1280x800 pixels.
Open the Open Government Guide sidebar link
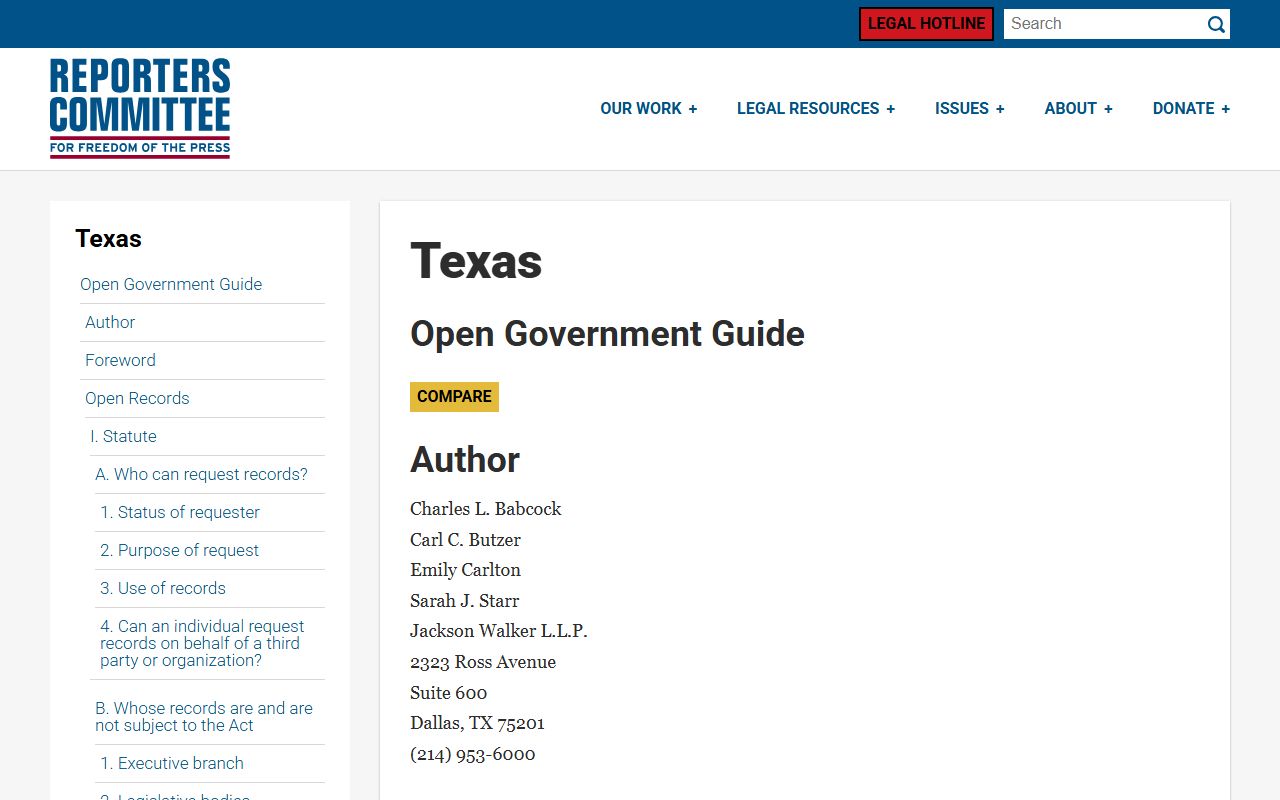[171, 284]
